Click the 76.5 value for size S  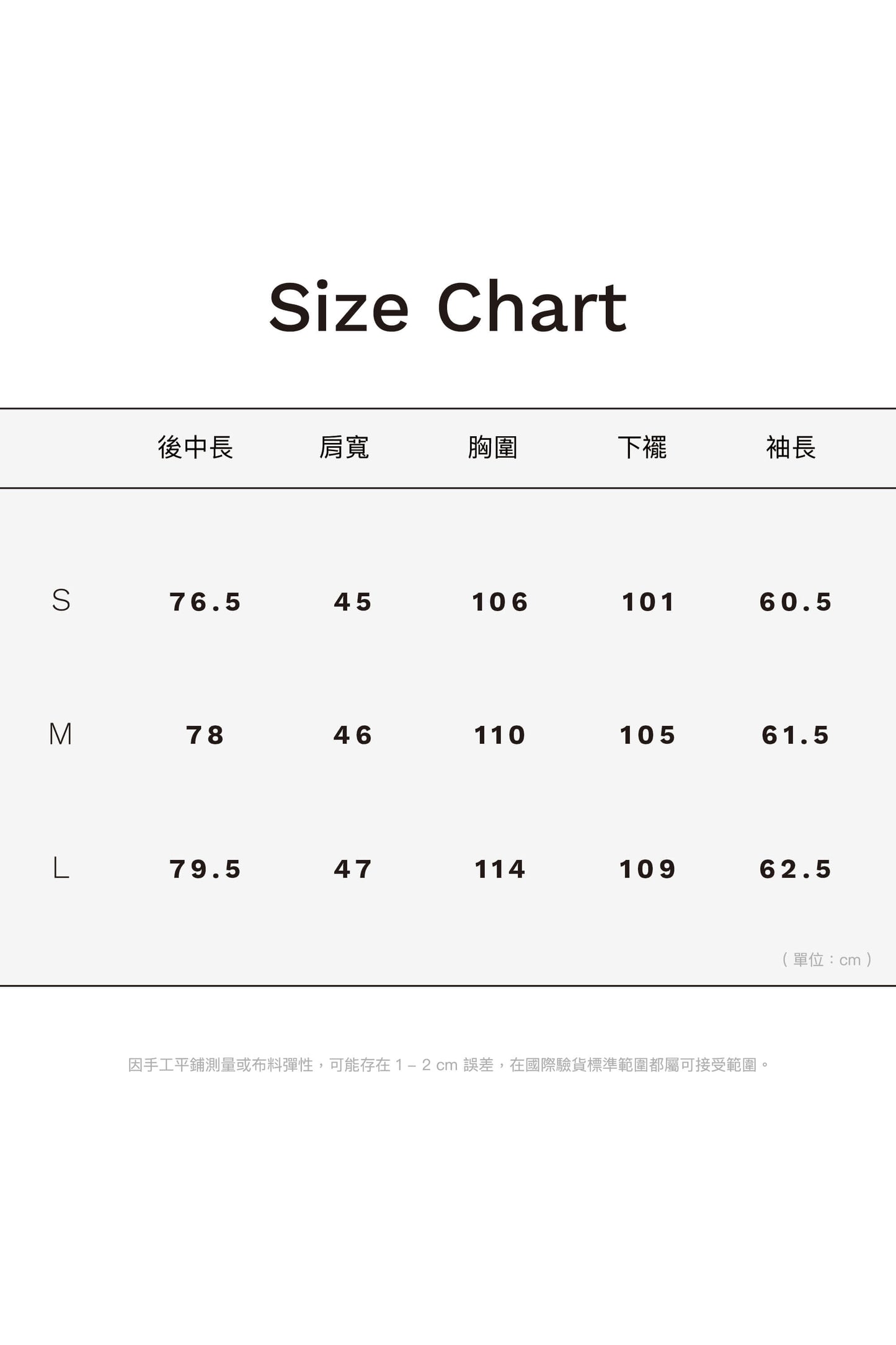coord(205,602)
